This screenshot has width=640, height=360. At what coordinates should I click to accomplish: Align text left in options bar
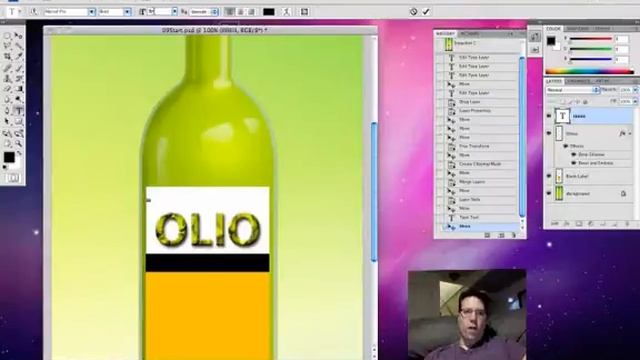230,12
